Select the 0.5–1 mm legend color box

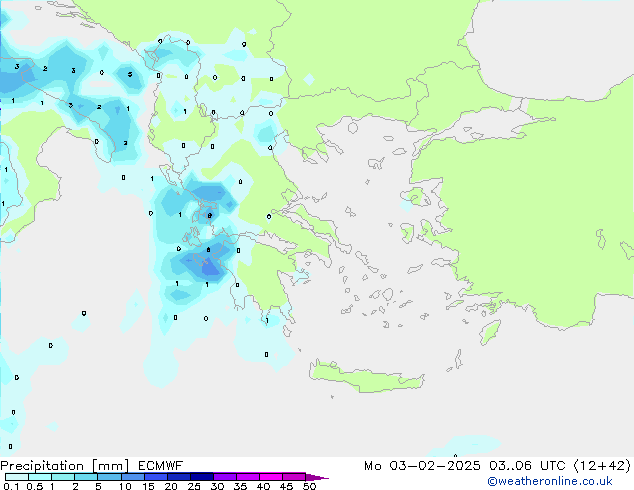tap(40, 477)
